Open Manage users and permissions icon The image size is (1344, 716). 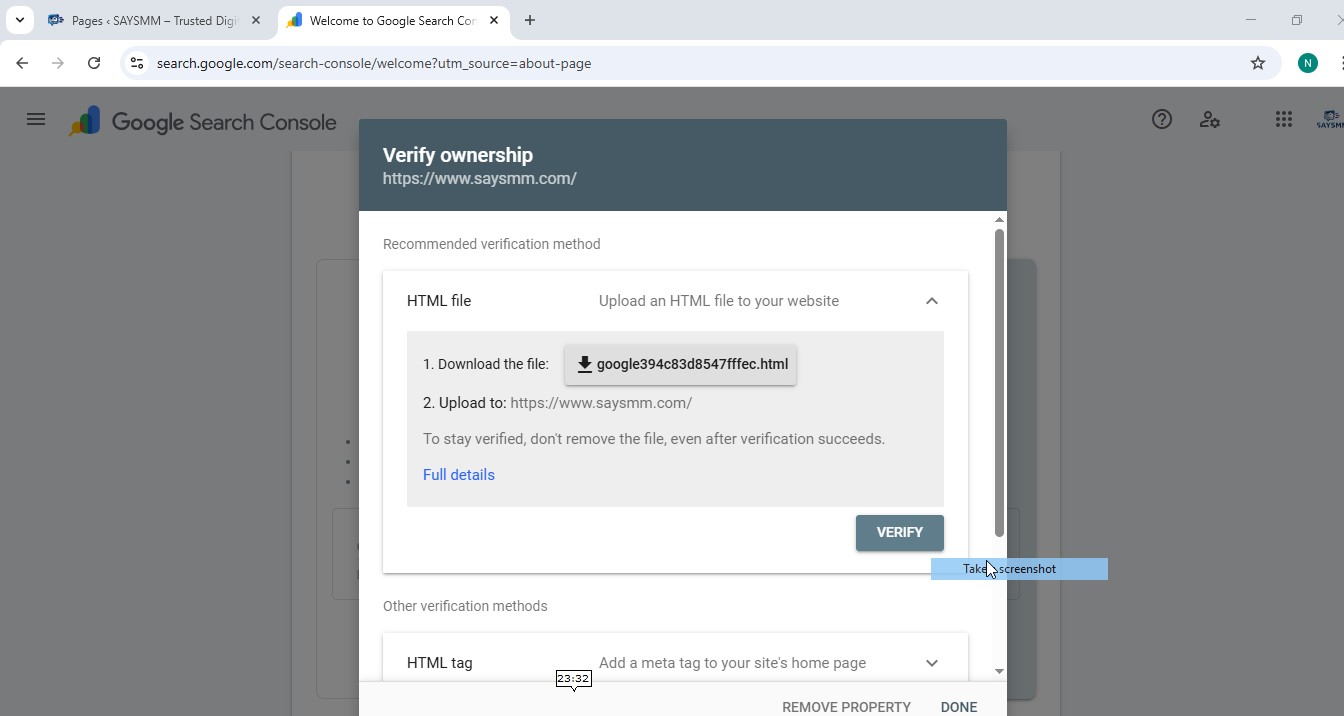pos(1209,120)
